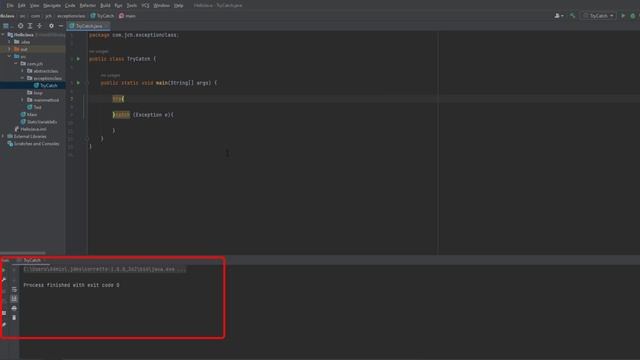The width and height of the screenshot is (640, 360).
Task: Click the java.exe command line link
Action: tap(104, 269)
